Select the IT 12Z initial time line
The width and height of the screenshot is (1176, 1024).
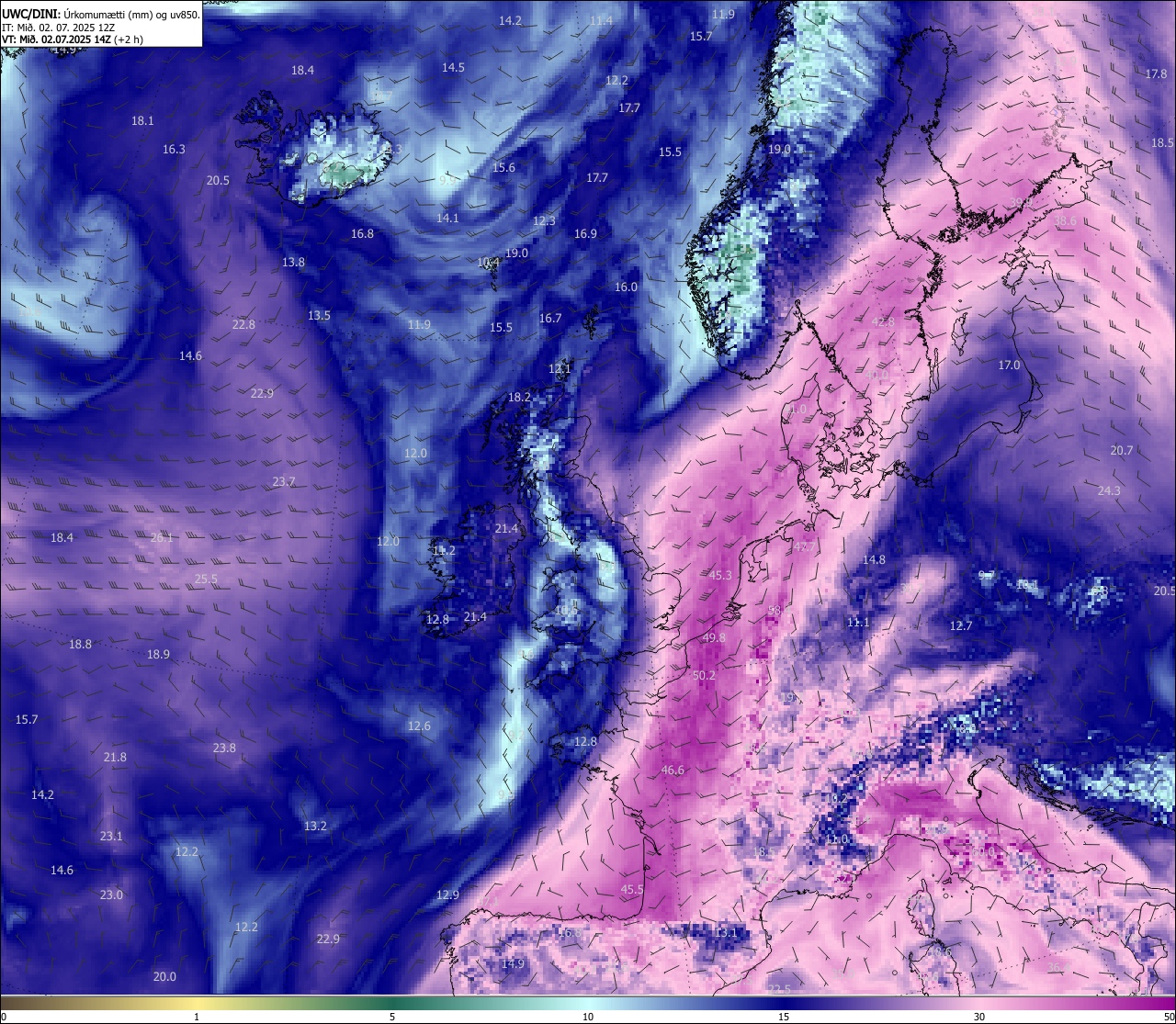[58, 28]
